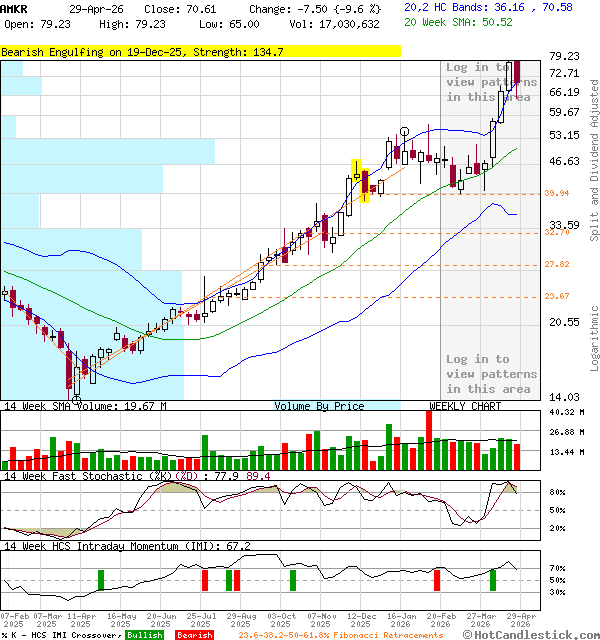Click the Volume By Price label

tap(319, 406)
